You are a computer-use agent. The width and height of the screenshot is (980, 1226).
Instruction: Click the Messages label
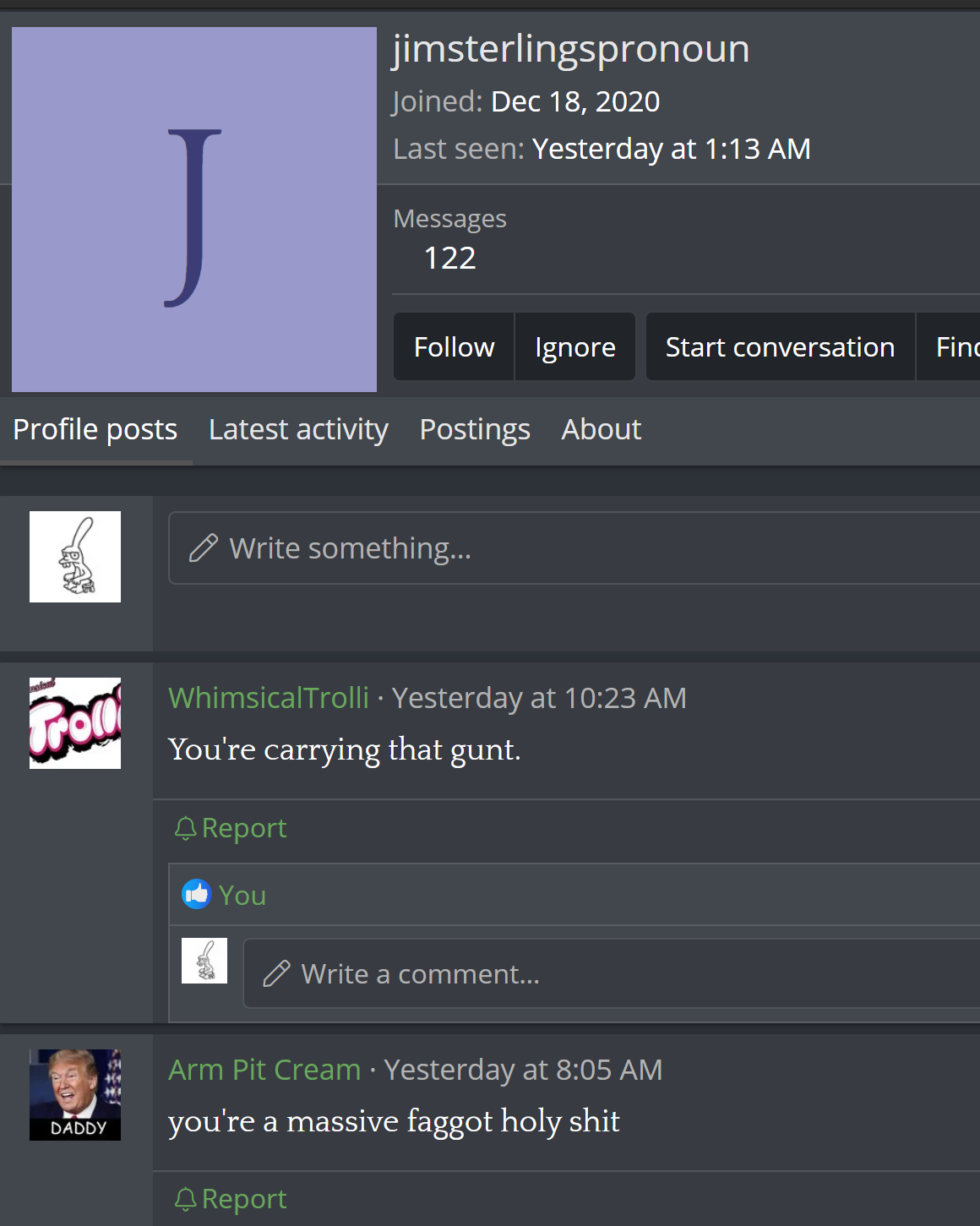click(x=449, y=219)
